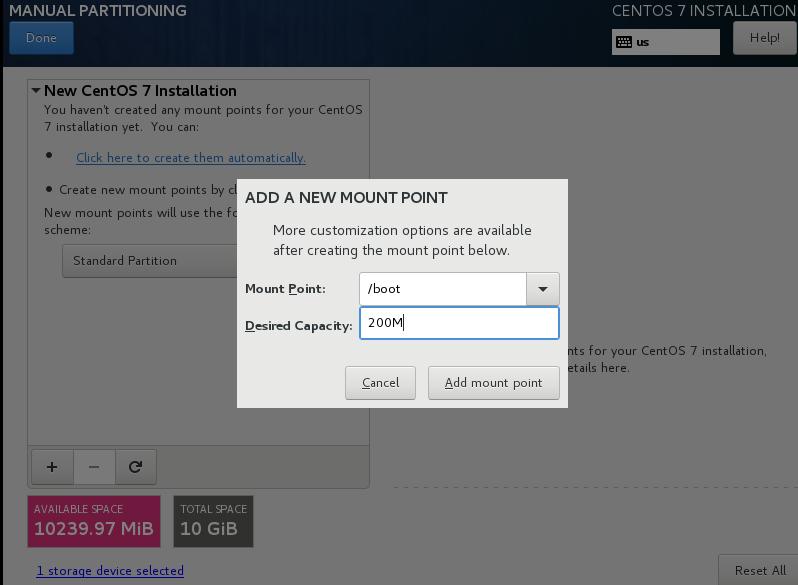The height and width of the screenshot is (585, 798).
Task: Collapse the New CentOS 7 Installation section
Action: [x=36, y=91]
